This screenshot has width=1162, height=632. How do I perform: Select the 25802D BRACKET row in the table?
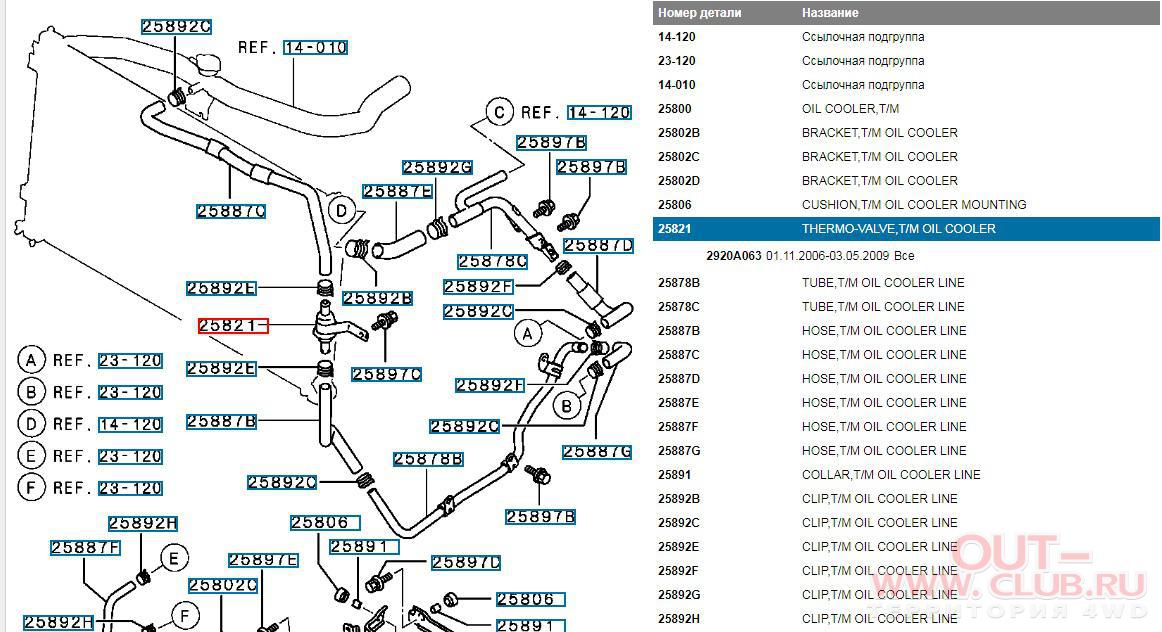(x=906, y=181)
